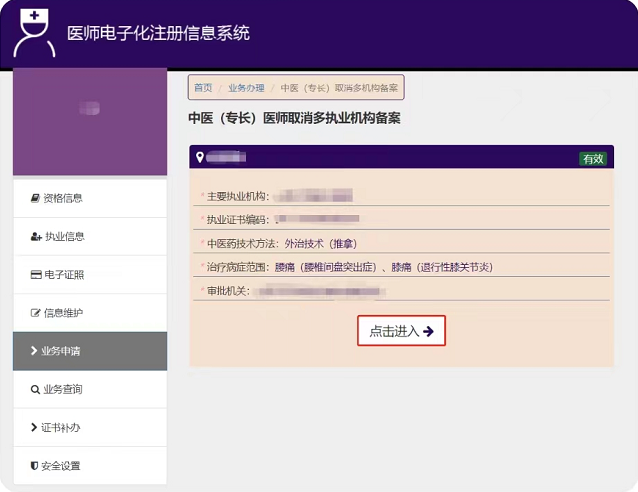Click the book icon beside 资格信息
The width and height of the screenshot is (638, 492).
[35, 198]
